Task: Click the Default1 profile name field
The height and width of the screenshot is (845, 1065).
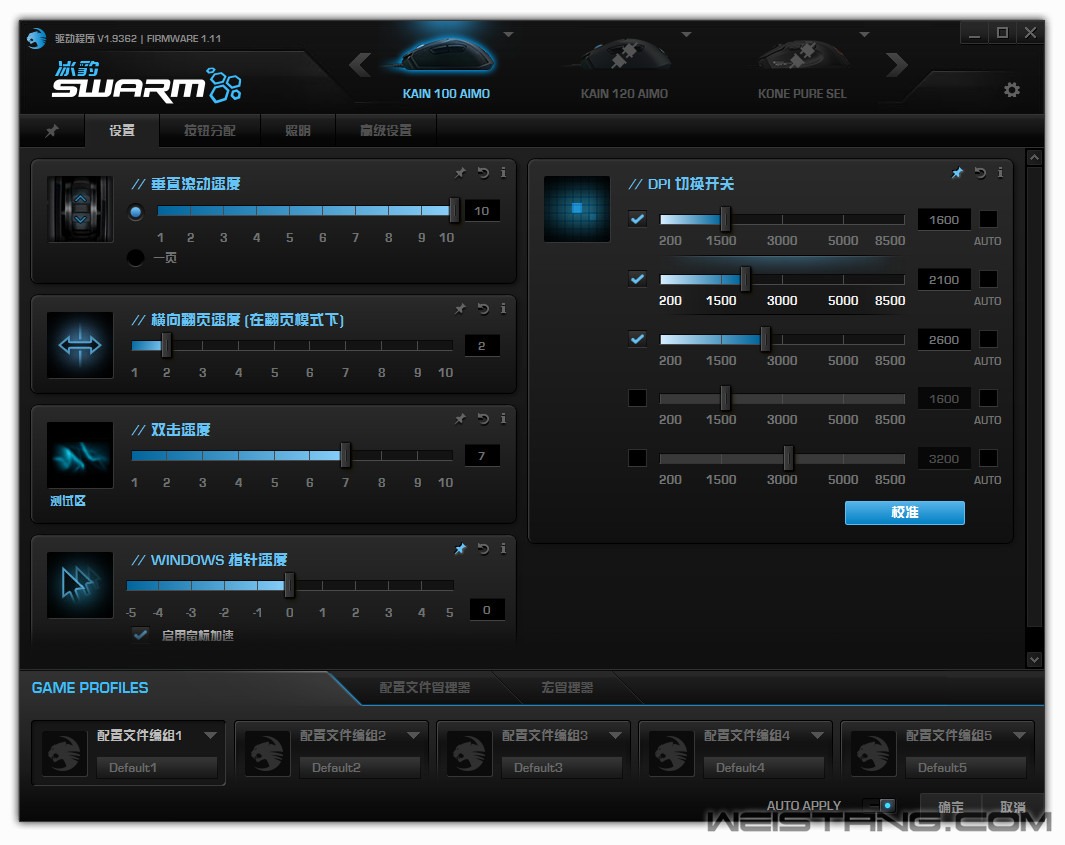Action: click(156, 768)
